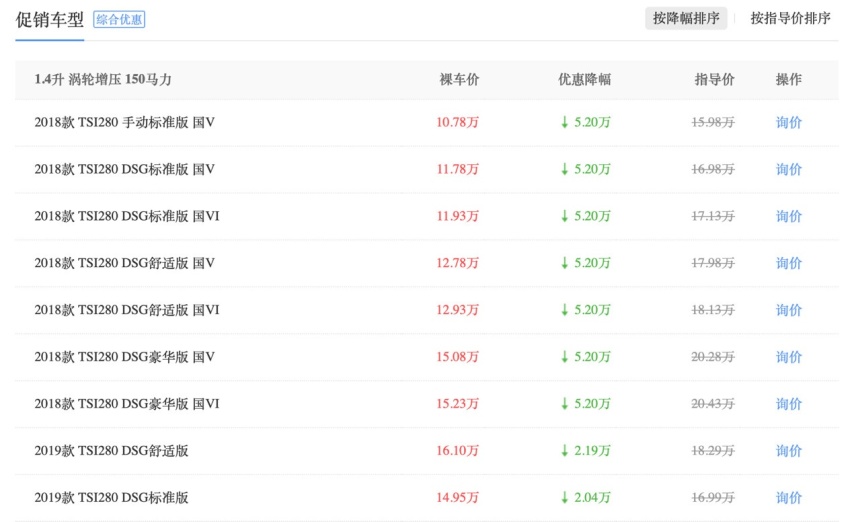
Task: Select model 2018款 TSI280 DSG标准版 国V
Action: click(124, 169)
